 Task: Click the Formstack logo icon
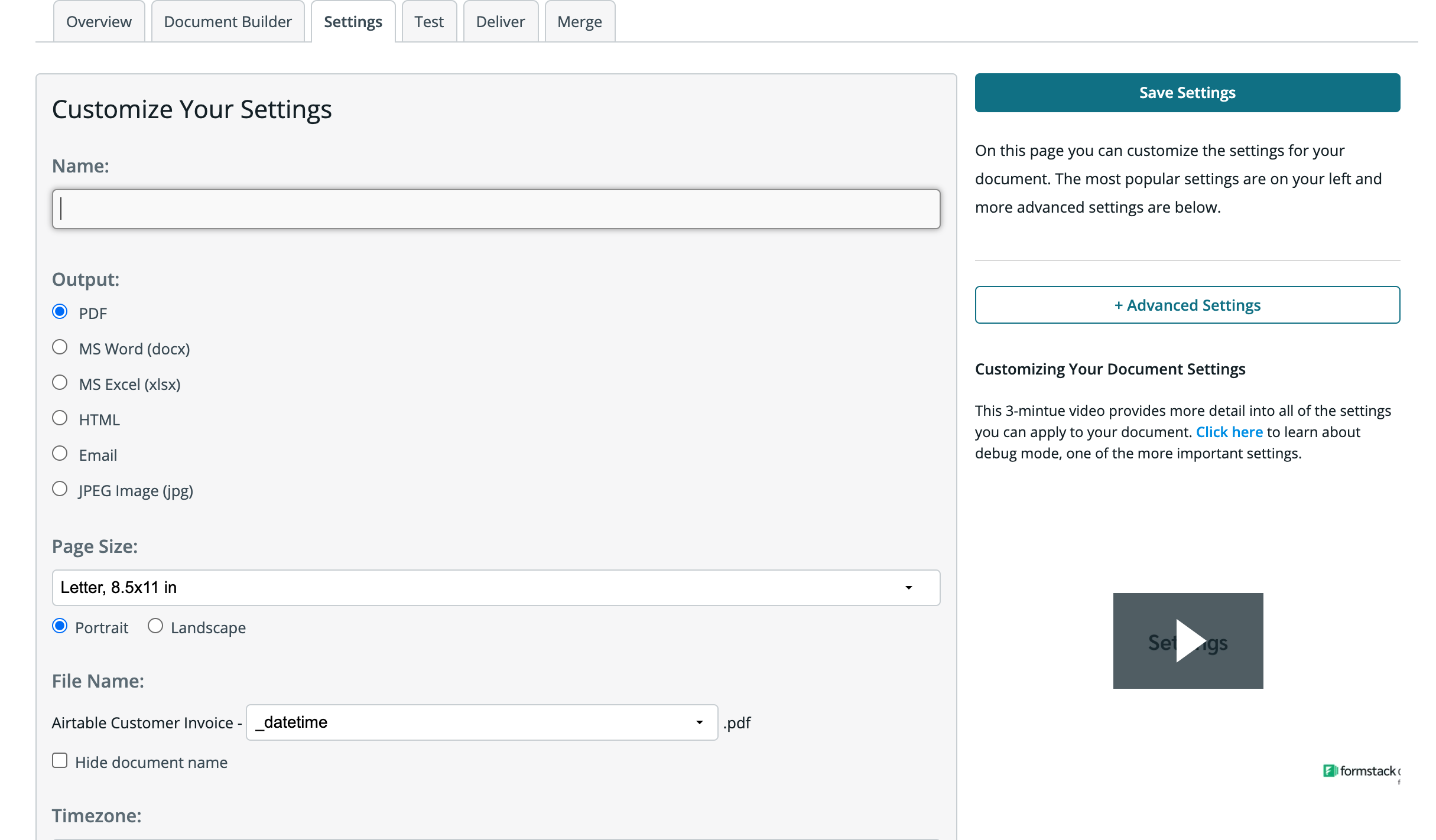tap(1330, 770)
